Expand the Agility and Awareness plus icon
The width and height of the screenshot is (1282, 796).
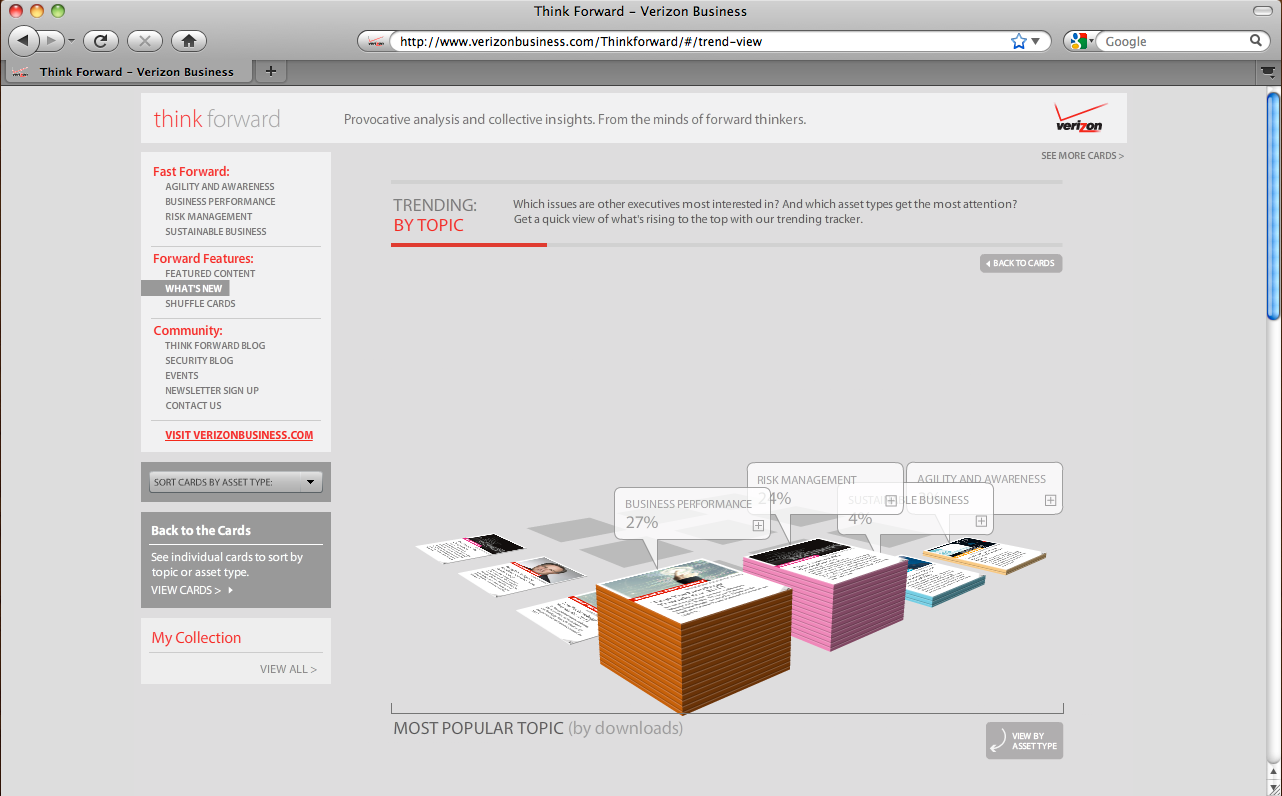(1050, 500)
